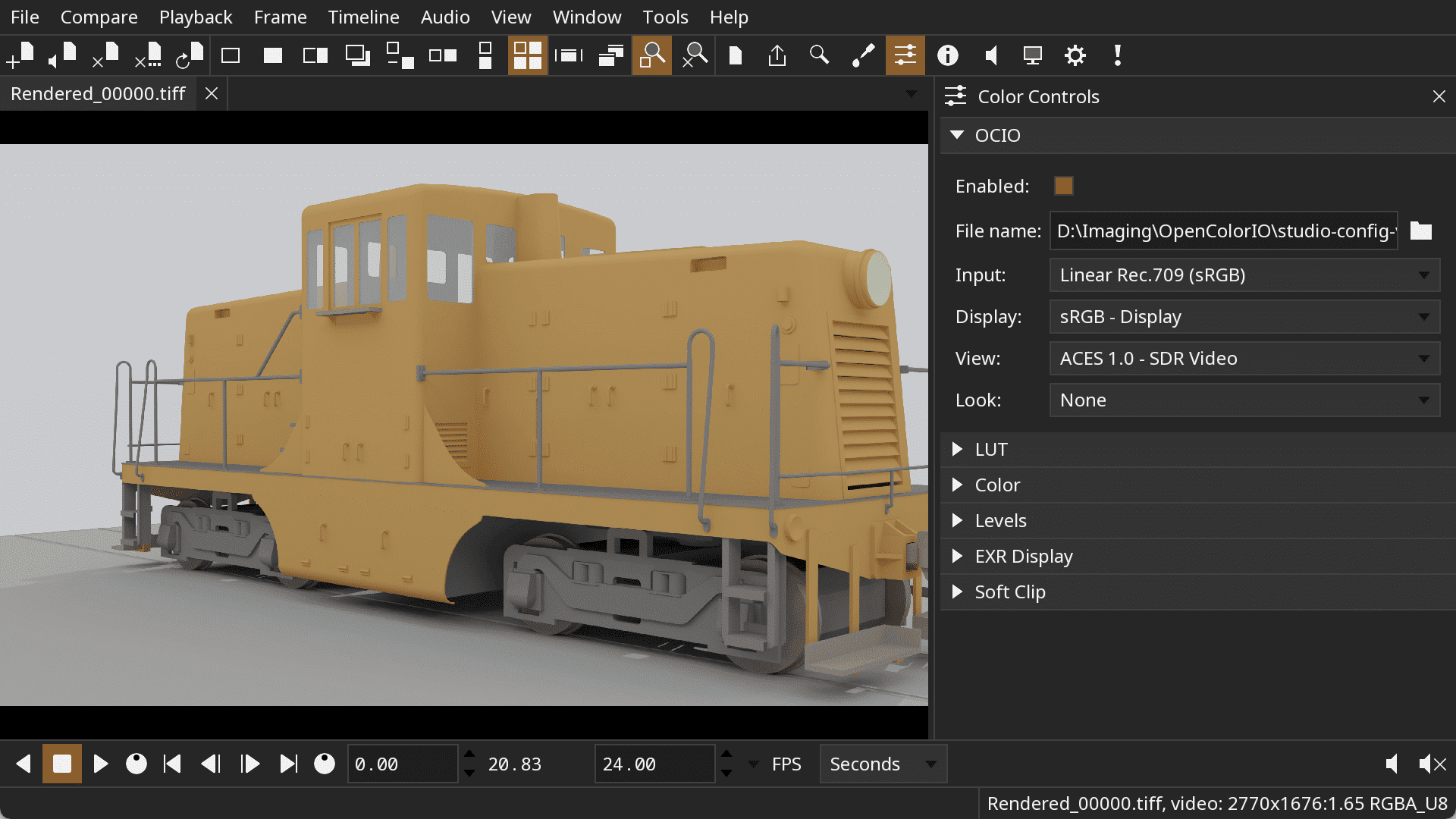Image resolution: width=1456 pixels, height=819 pixels.
Task: Open the logs with exclamation icon
Action: (x=1117, y=55)
